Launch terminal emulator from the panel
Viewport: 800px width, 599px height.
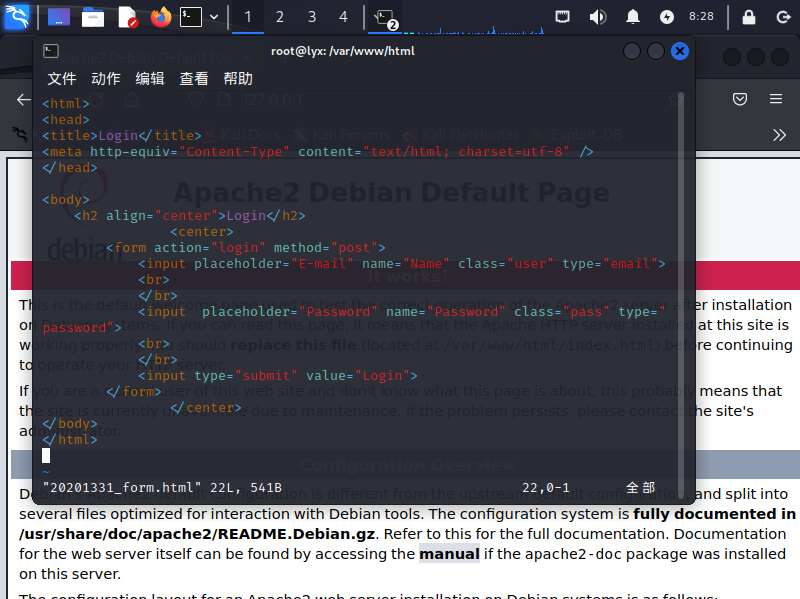pos(190,17)
